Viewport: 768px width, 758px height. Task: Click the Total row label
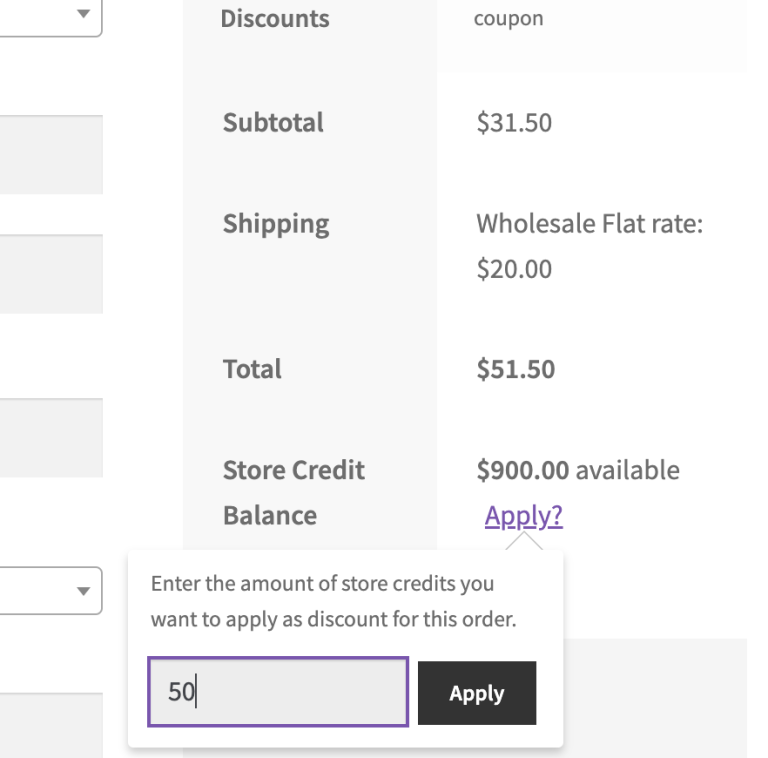(252, 369)
